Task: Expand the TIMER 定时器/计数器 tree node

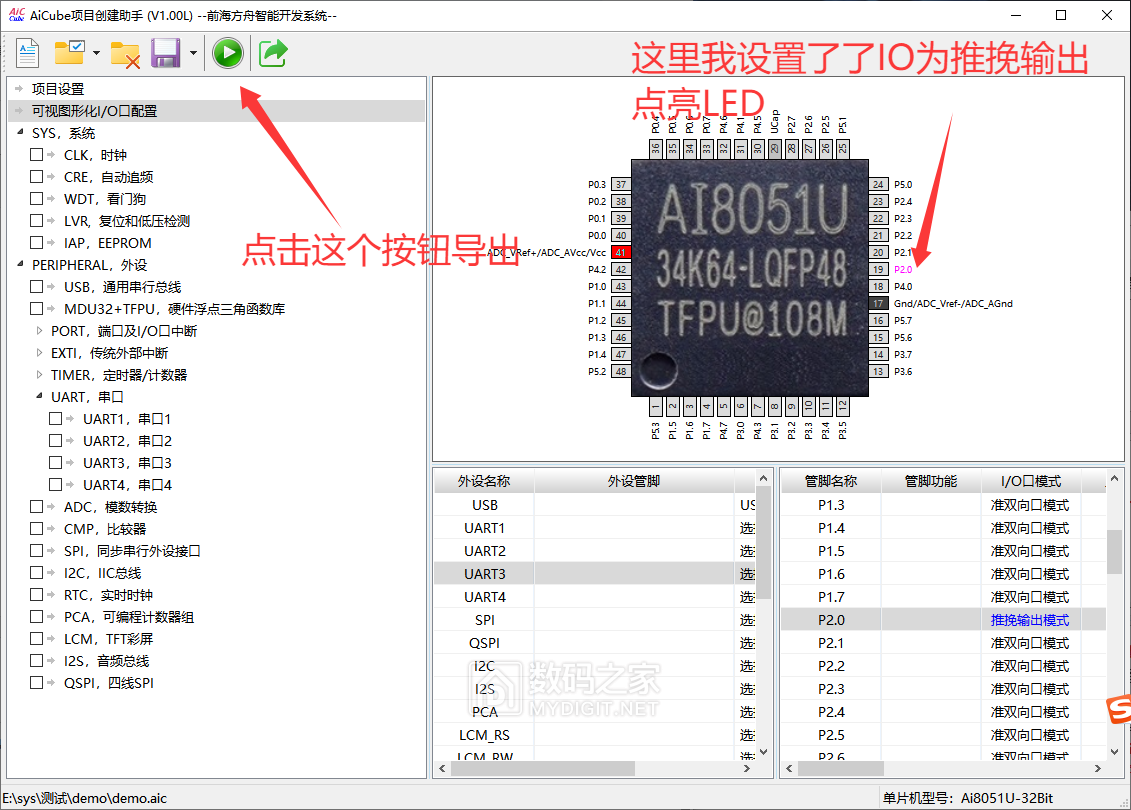Action: (x=40, y=375)
